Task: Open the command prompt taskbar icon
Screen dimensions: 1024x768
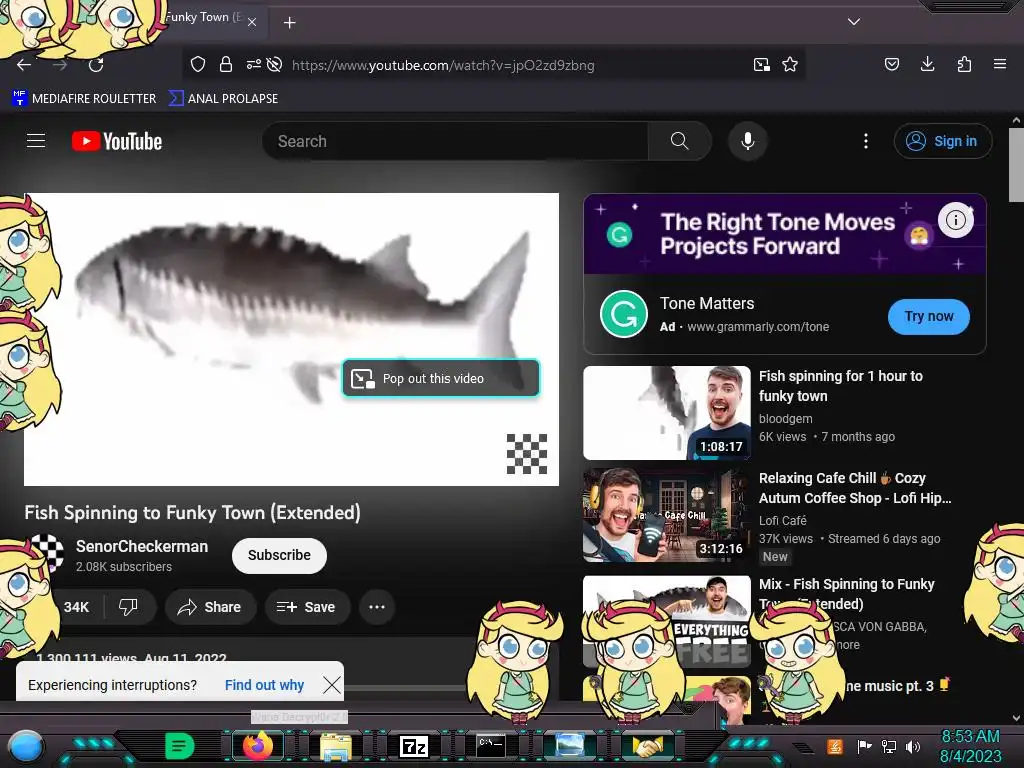Action: [490, 745]
